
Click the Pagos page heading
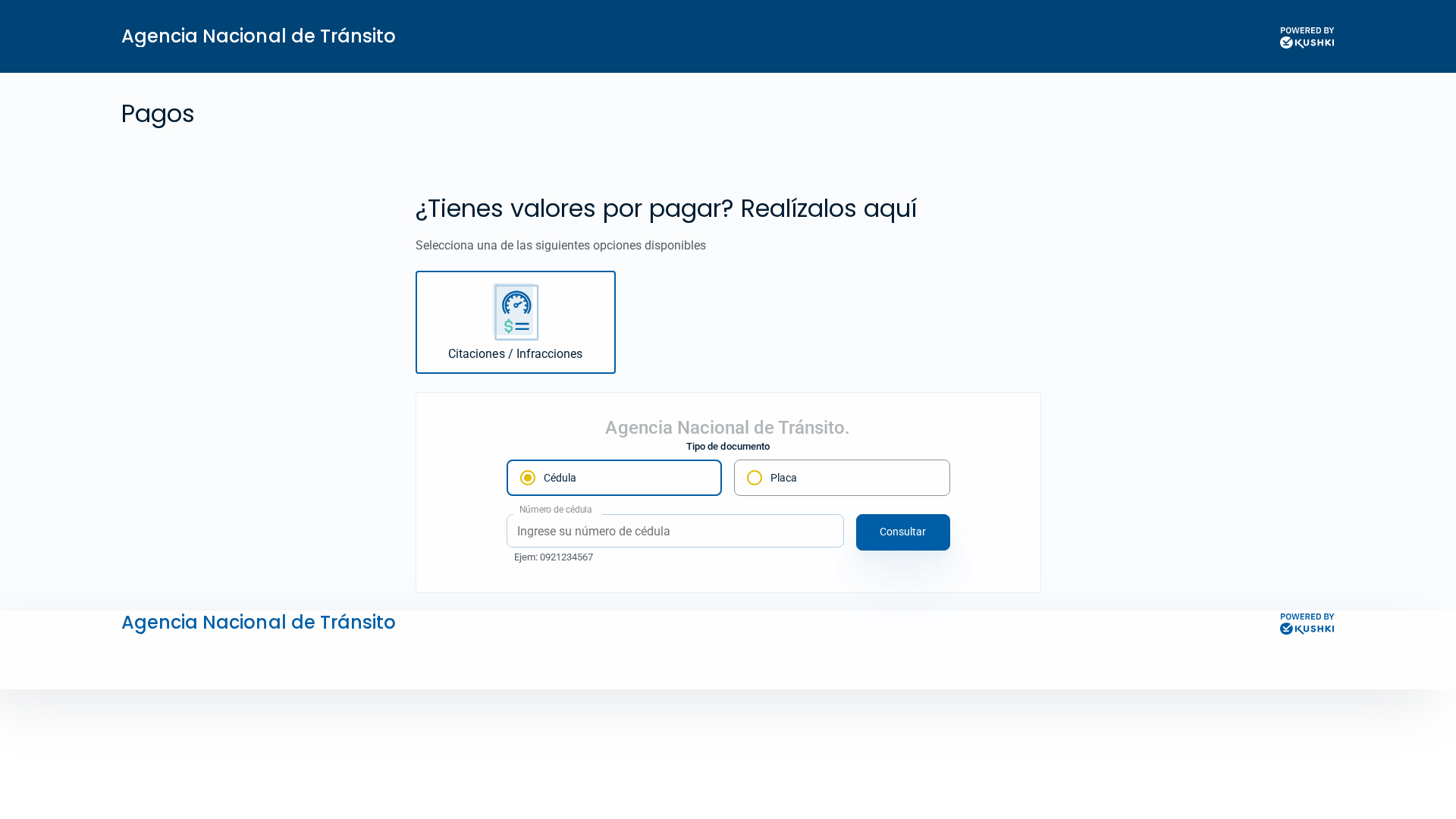pyautogui.click(x=158, y=114)
